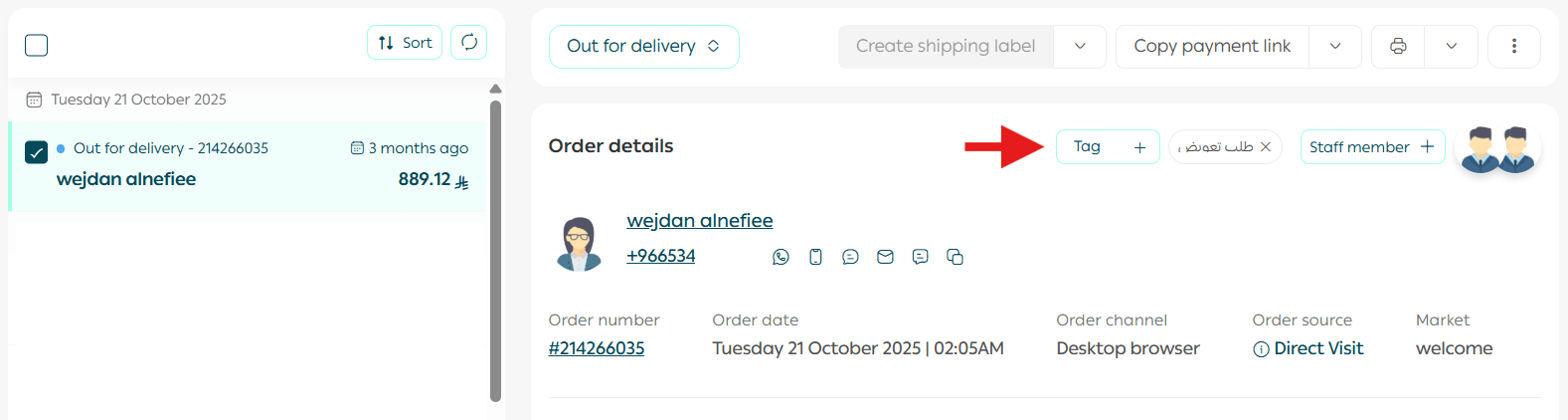Click the order list vertical scrollbar

[495, 249]
